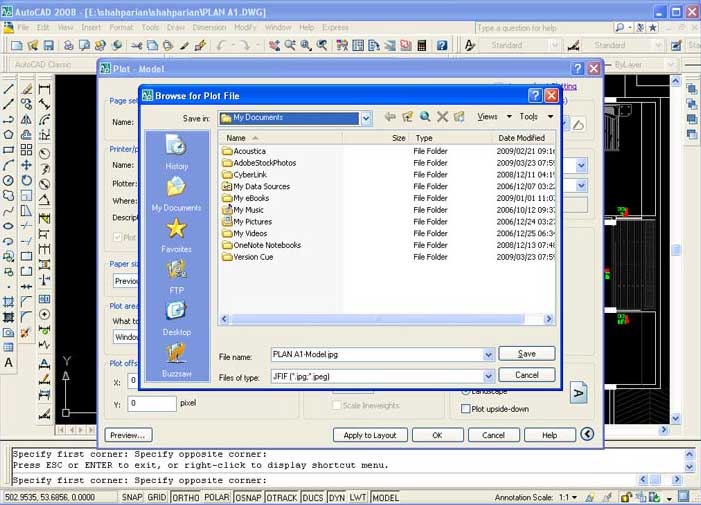Click the Plot printer toolbar icon
Viewport: 701px width, 505px height.
tap(68, 45)
